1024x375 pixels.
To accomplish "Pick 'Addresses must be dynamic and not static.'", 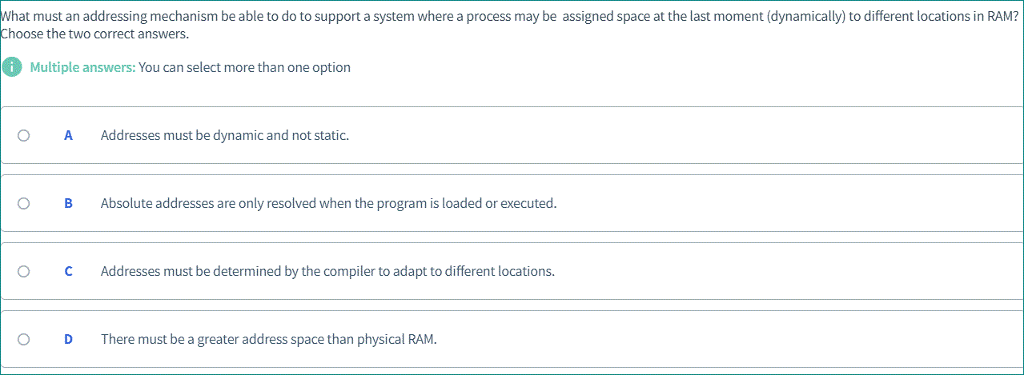I will [x=225, y=136].
